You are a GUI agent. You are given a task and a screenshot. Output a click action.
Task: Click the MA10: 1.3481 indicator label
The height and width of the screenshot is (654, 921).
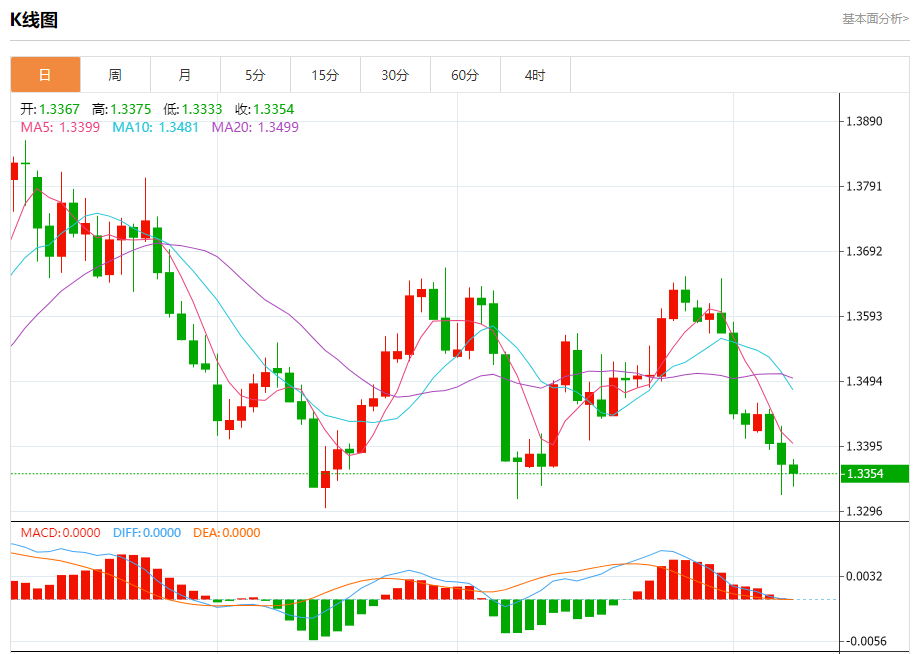pos(155,127)
